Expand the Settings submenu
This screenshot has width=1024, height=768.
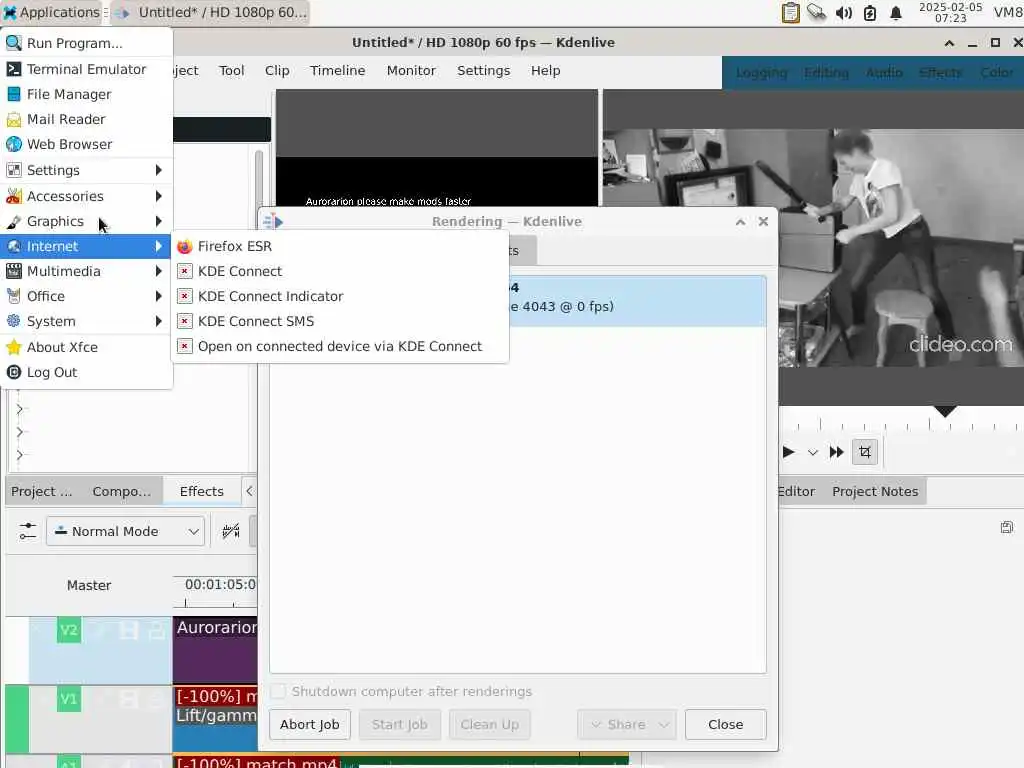(x=86, y=170)
